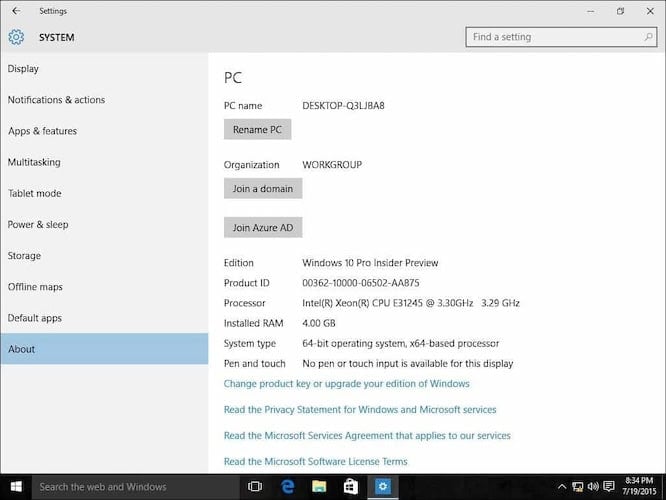The height and width of the screenshot is (500, 666).
Task: Click the Join Azure AD button
Action: point(263,228)
